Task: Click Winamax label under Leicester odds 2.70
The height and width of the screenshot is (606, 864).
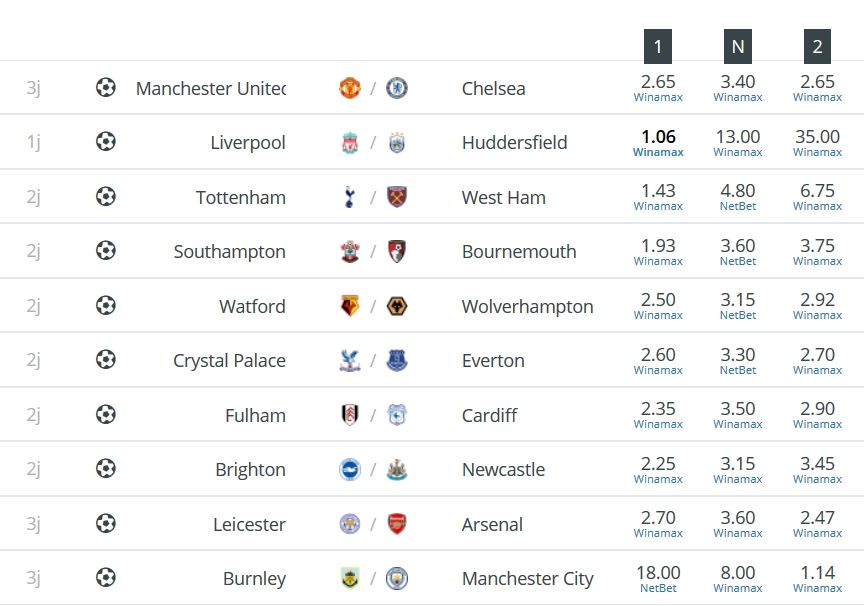Action: tap(658, 533)
